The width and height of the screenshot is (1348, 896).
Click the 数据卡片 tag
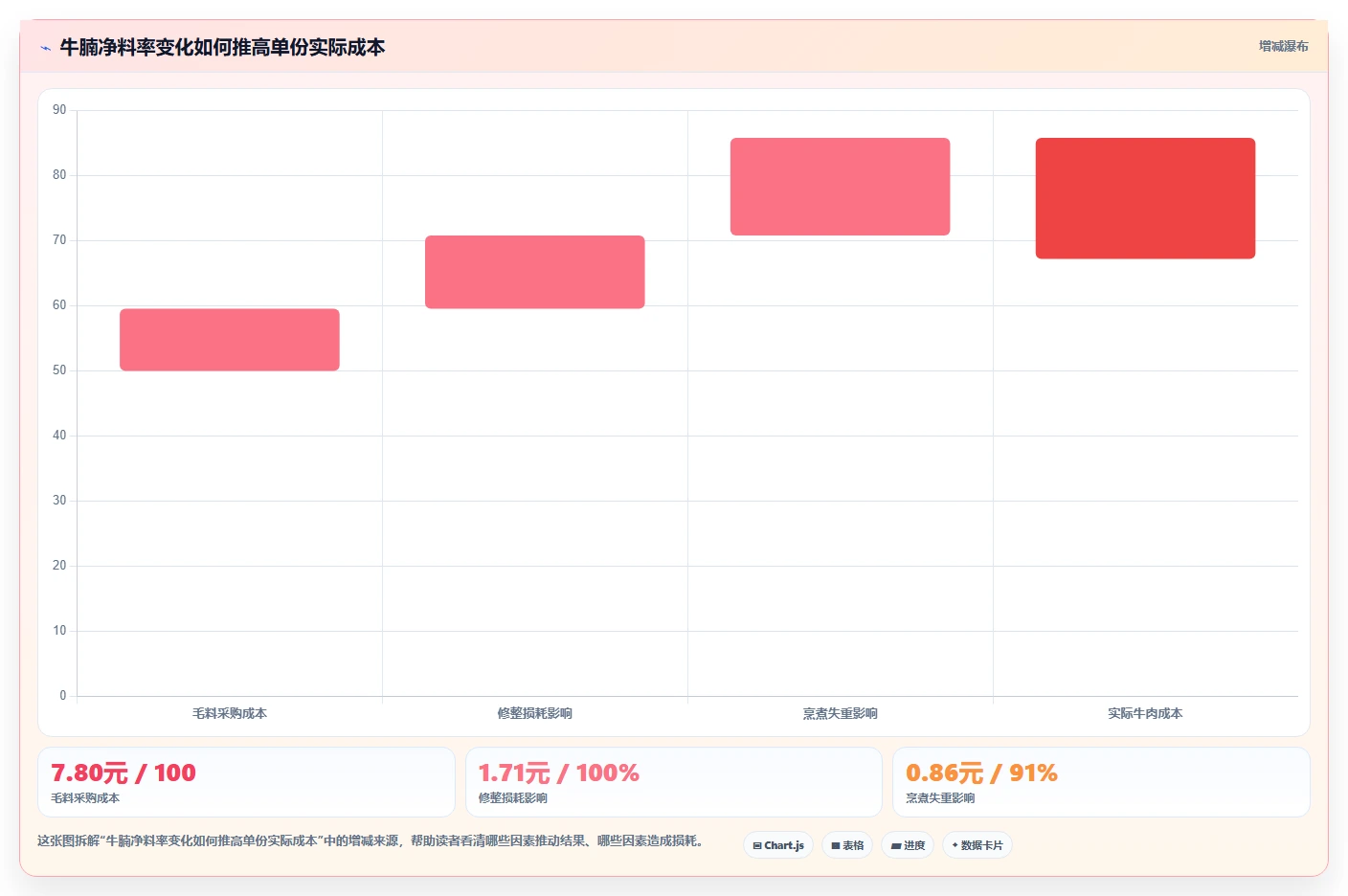(977, 845)
